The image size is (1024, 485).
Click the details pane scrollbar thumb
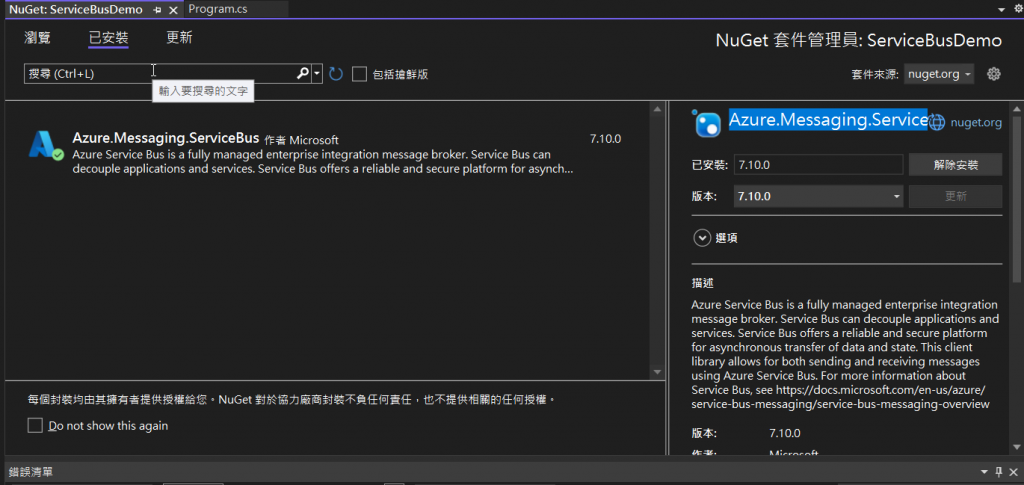point(1016,199)
